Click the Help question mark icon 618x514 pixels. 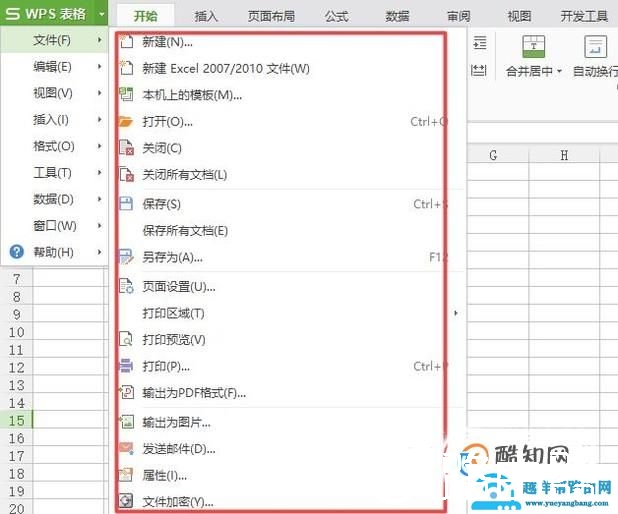[17, 251]
